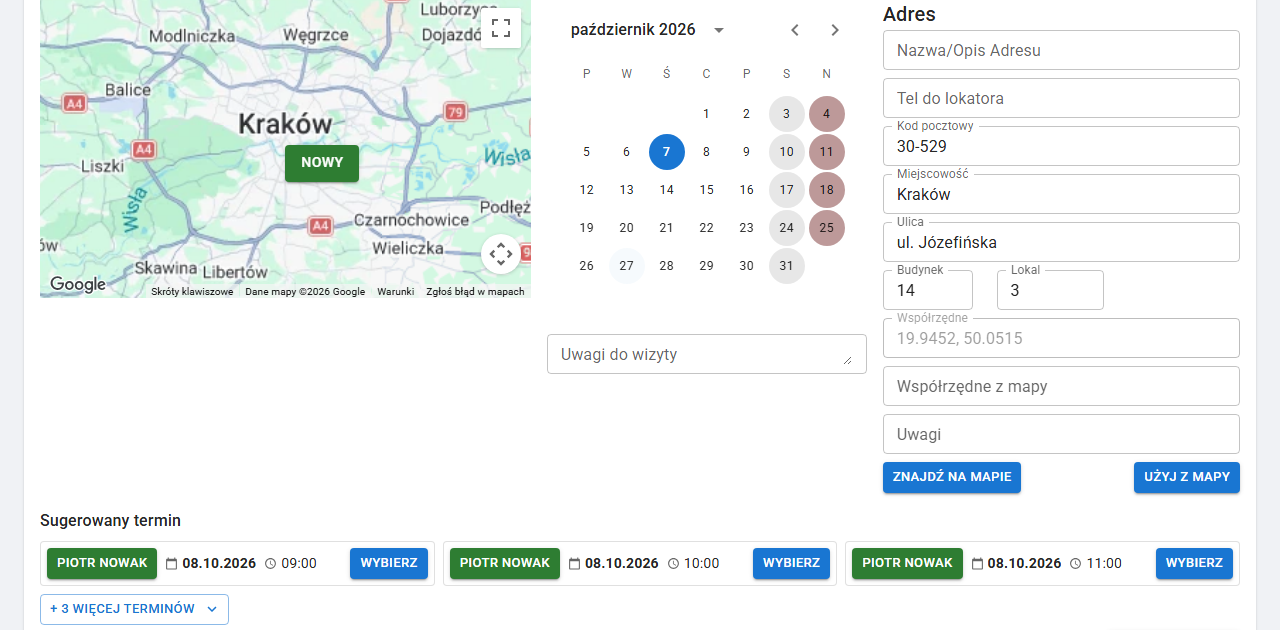Viewport: 1280px width, 630px height.
Task: Expand + 3 WIĘCEJ TERMINÓW list
Action: pos(134,609)
